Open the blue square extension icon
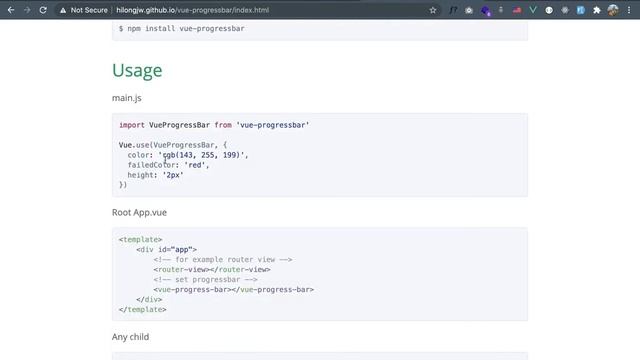This screenshot has width=640, height=360. coord(580,10)
